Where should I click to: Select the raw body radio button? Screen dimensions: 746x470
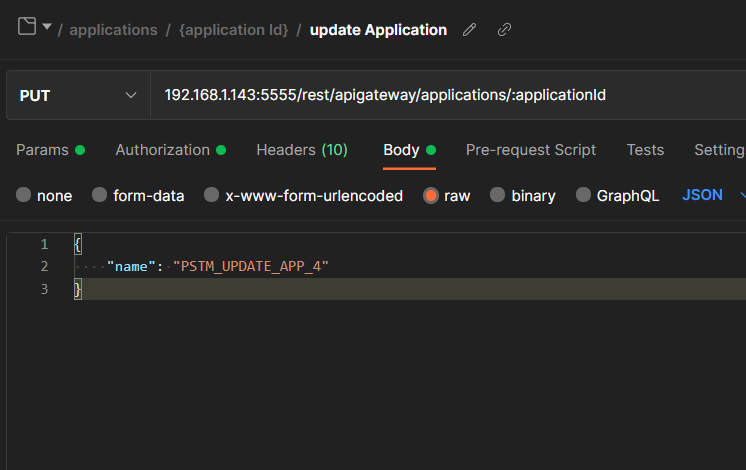[x=431, y=196]
